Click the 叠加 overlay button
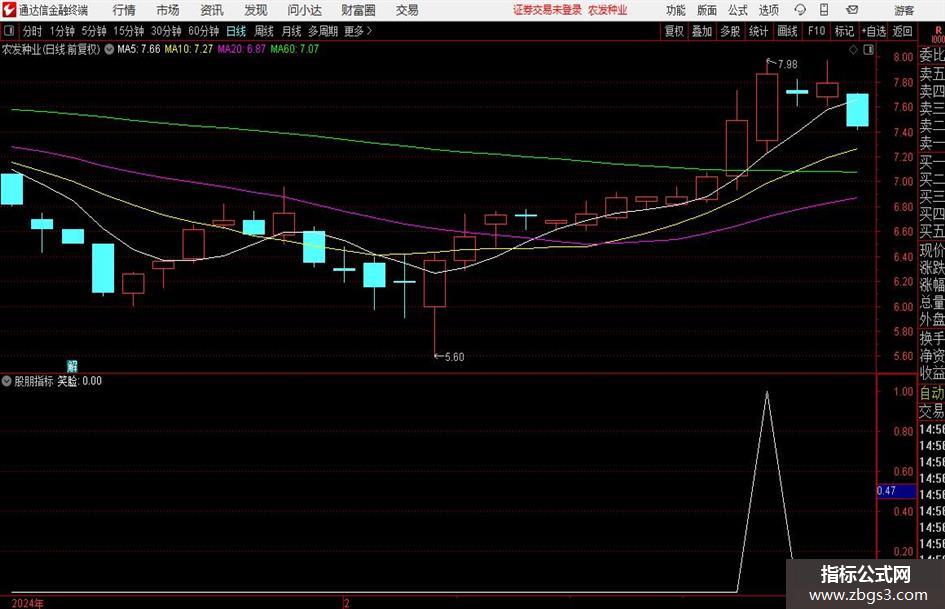 (x=702, y=31)
